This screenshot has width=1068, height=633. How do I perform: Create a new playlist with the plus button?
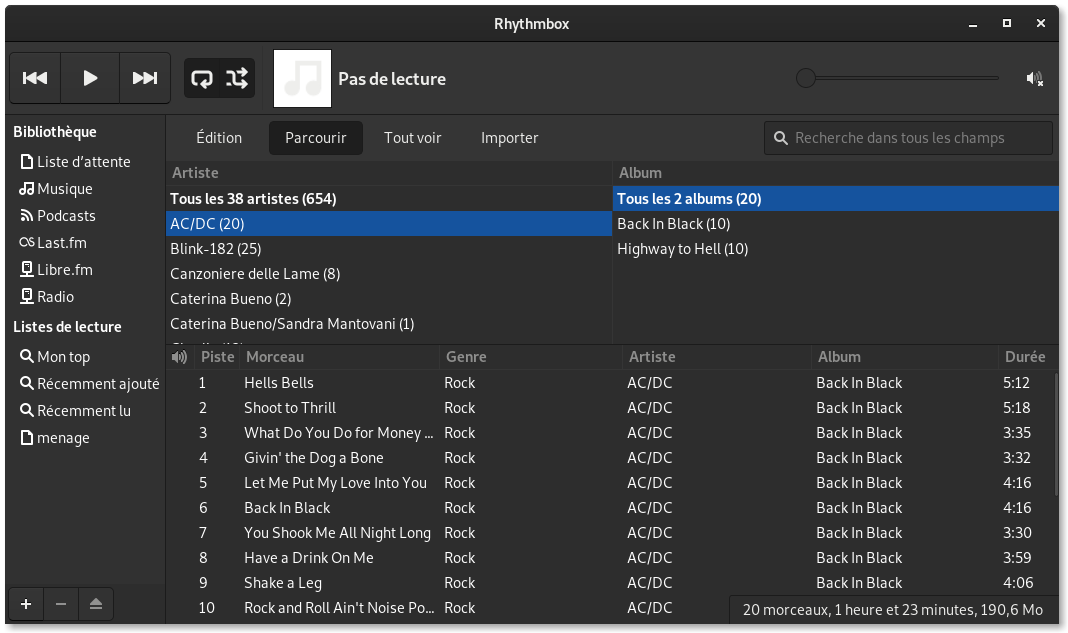25,604
